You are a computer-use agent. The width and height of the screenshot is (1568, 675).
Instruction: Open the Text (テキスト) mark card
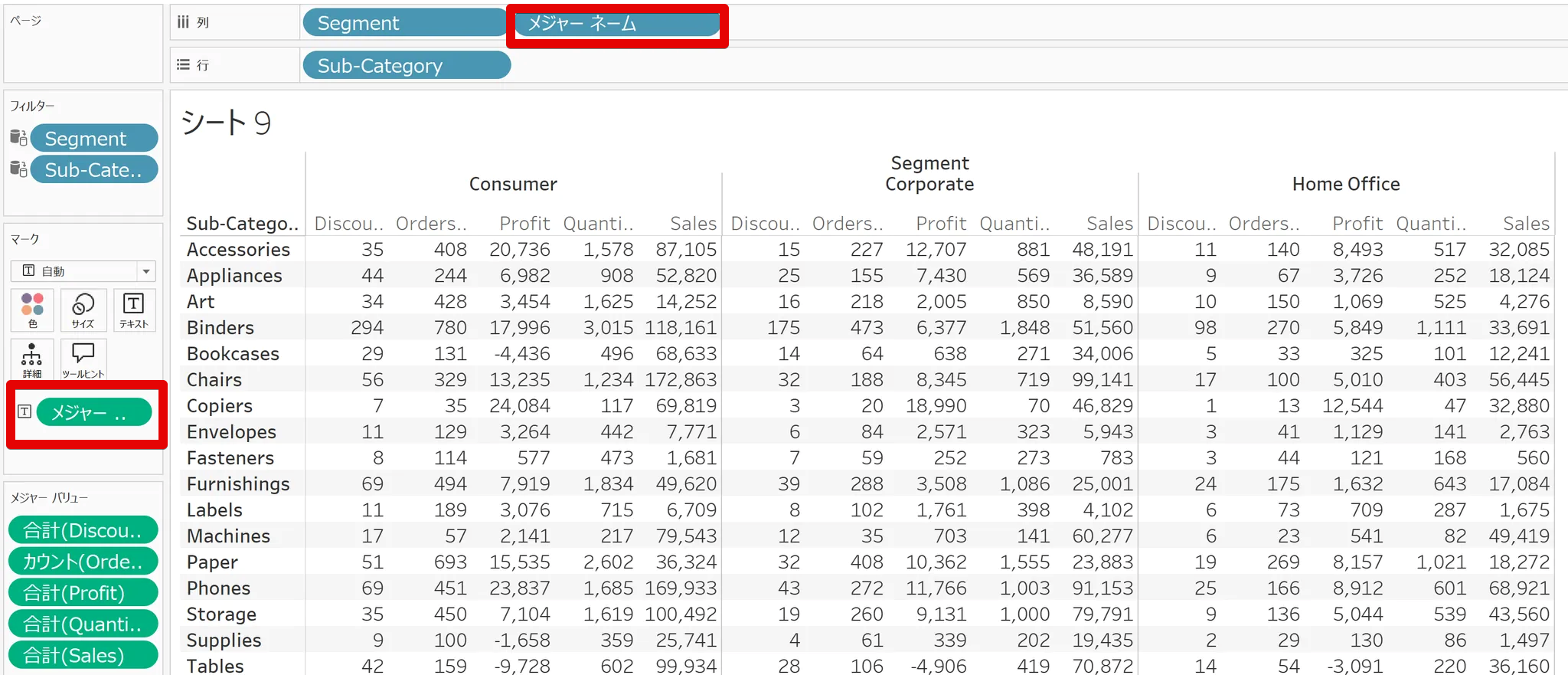pos(134,310)
